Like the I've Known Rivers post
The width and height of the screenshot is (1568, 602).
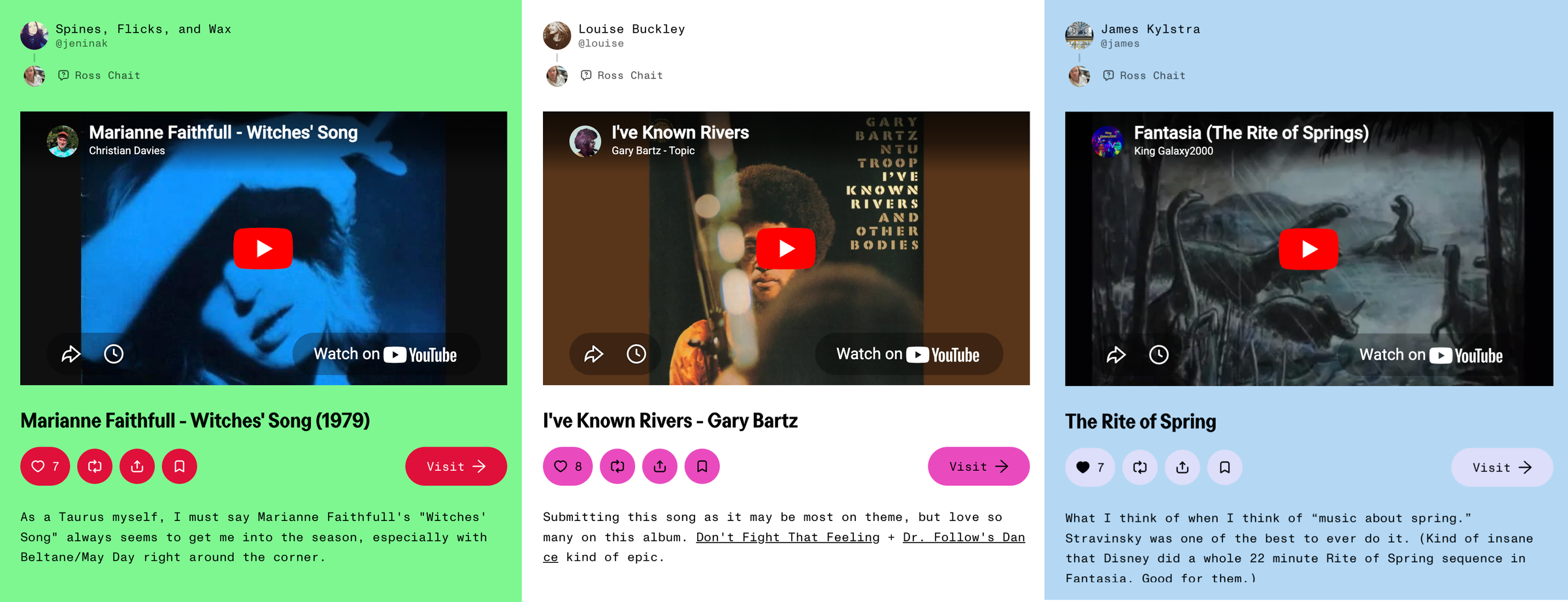568,466
